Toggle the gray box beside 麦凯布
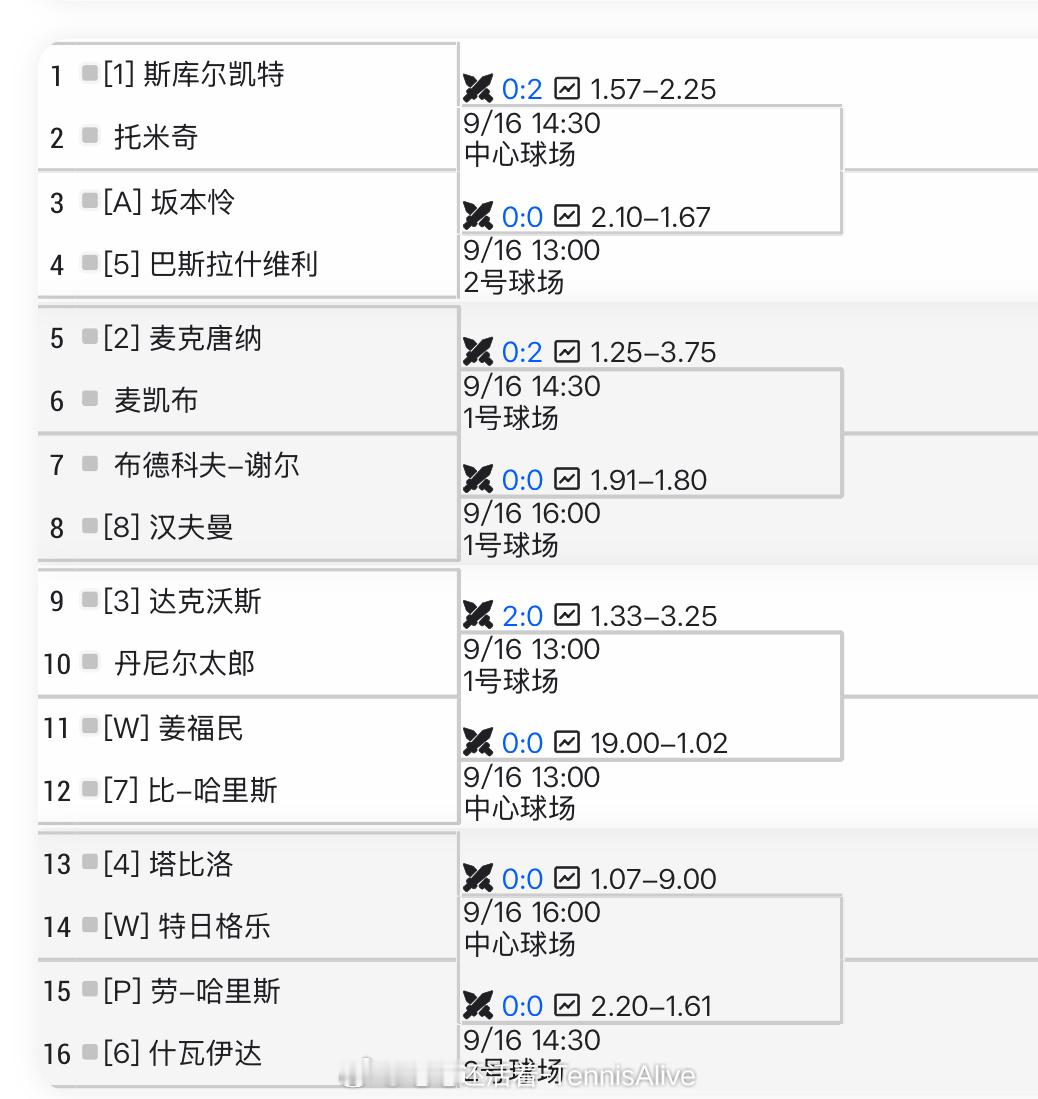Screen dimensions: 1038x1099 [90, 399]
